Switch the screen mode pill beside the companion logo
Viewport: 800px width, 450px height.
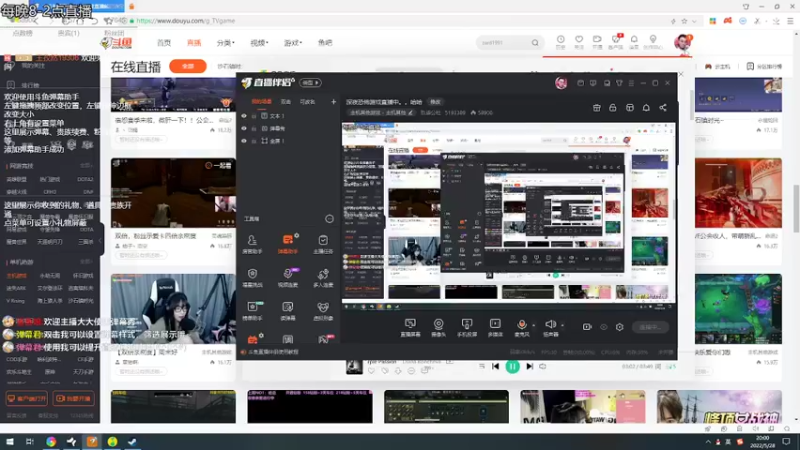click(x=310, y=83)
